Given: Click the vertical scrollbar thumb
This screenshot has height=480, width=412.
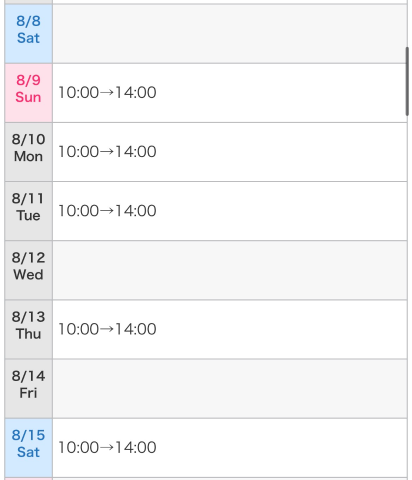Looking at the screenshot, I should coord(407,81).
